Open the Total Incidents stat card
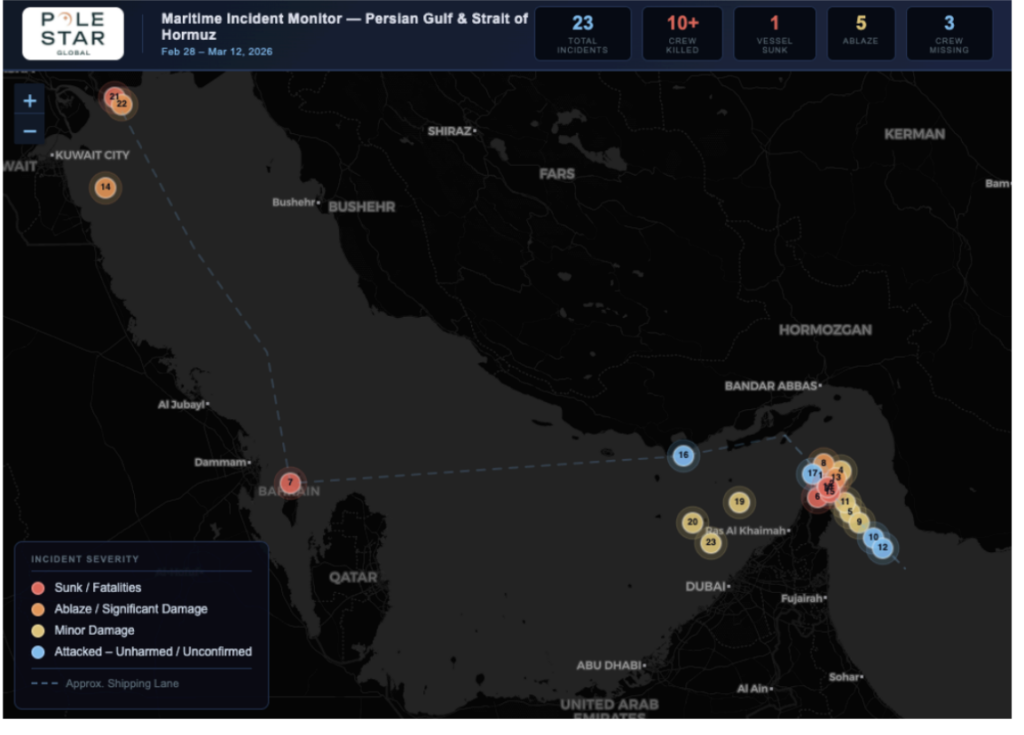The height and width of the screenshot is (735, 1024). coord(582,34)
